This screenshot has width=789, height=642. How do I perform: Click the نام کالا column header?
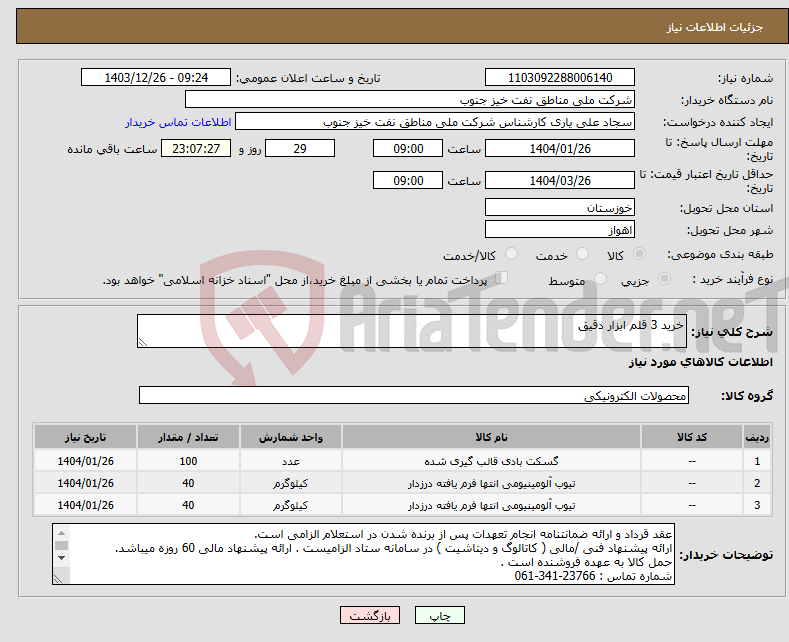point(491,437)
